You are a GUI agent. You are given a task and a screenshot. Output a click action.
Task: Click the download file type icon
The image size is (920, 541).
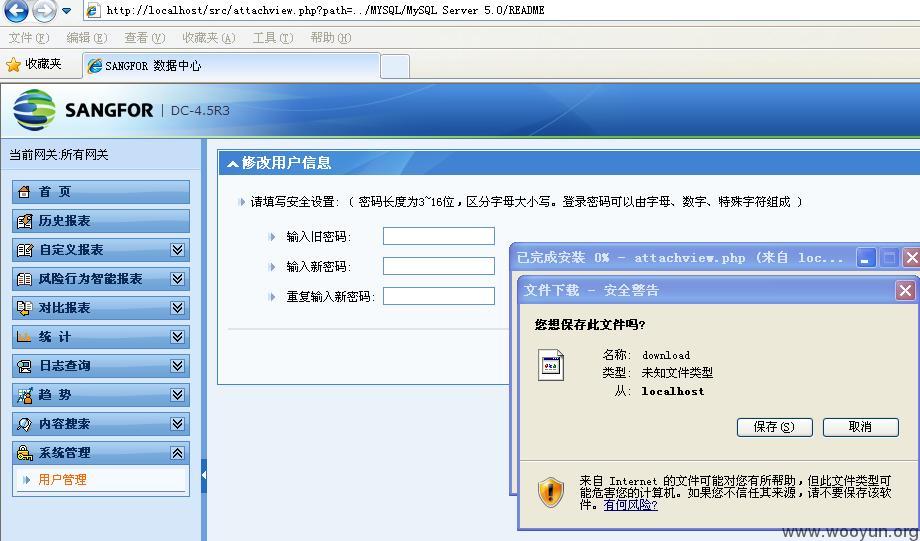[x=551, y=365]
